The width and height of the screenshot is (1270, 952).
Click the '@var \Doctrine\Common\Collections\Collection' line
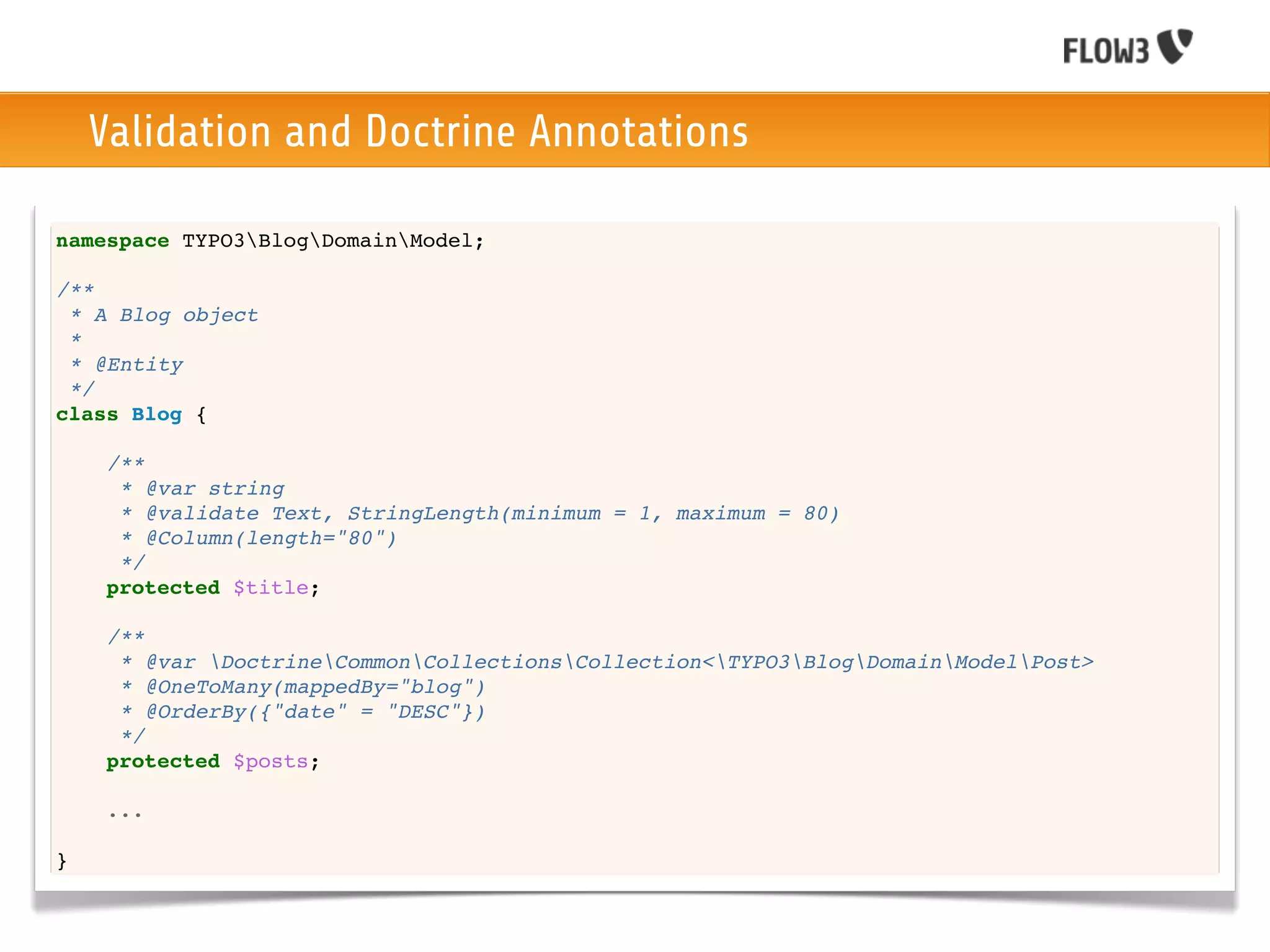point(608,662)
